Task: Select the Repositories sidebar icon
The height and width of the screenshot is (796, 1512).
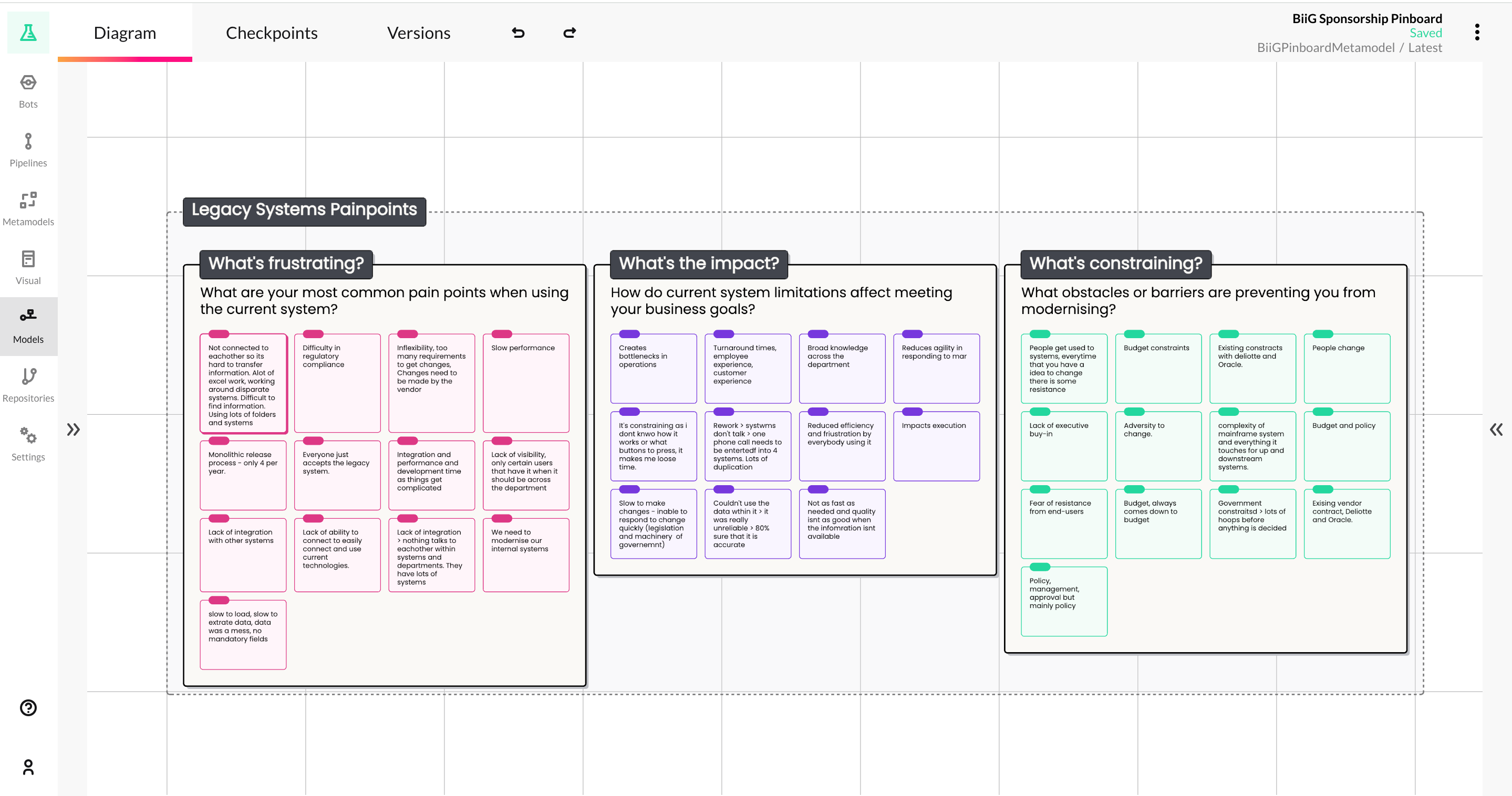Action: tap(28, 385)
